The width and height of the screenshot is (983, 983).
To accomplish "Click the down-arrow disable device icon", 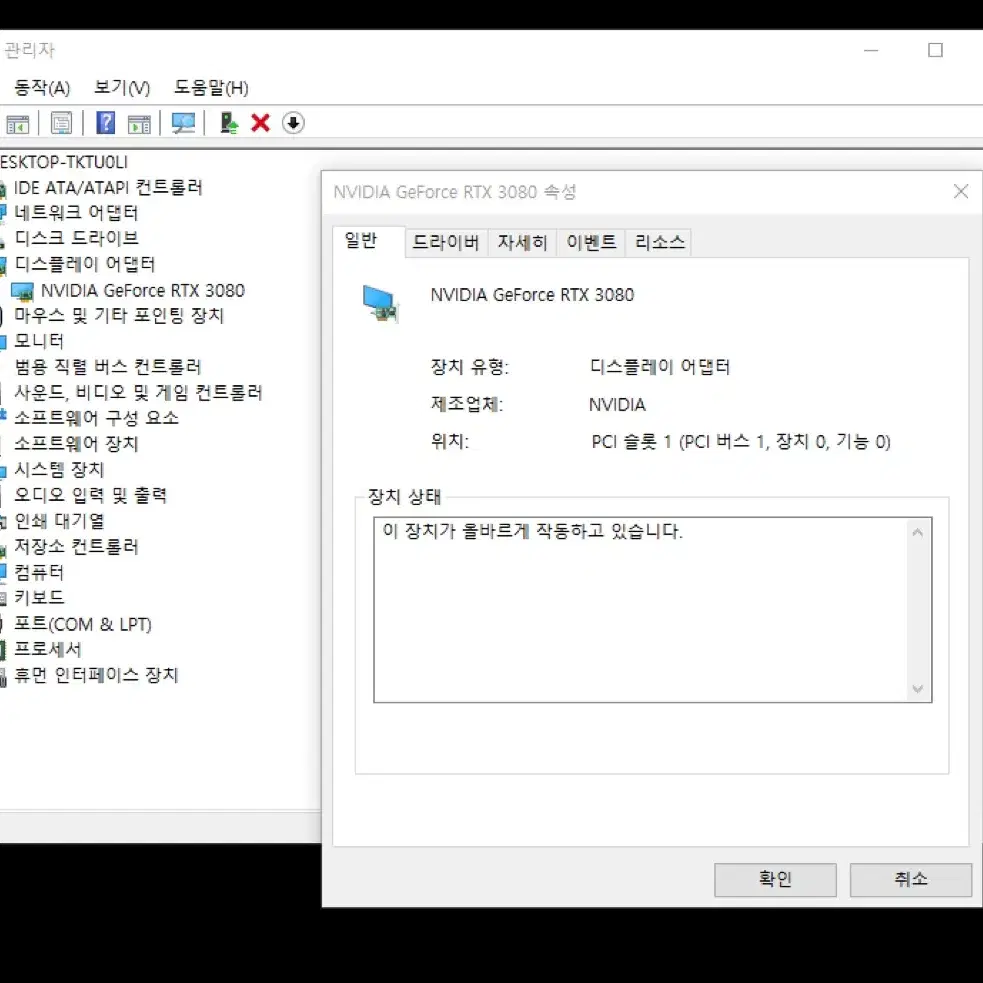I will pyautogui.click(x=293, y=123).
